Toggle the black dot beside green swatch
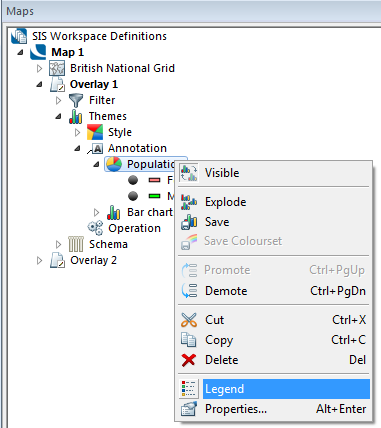Viewport: 381px width, 428px height. click(x=133, y=196)
